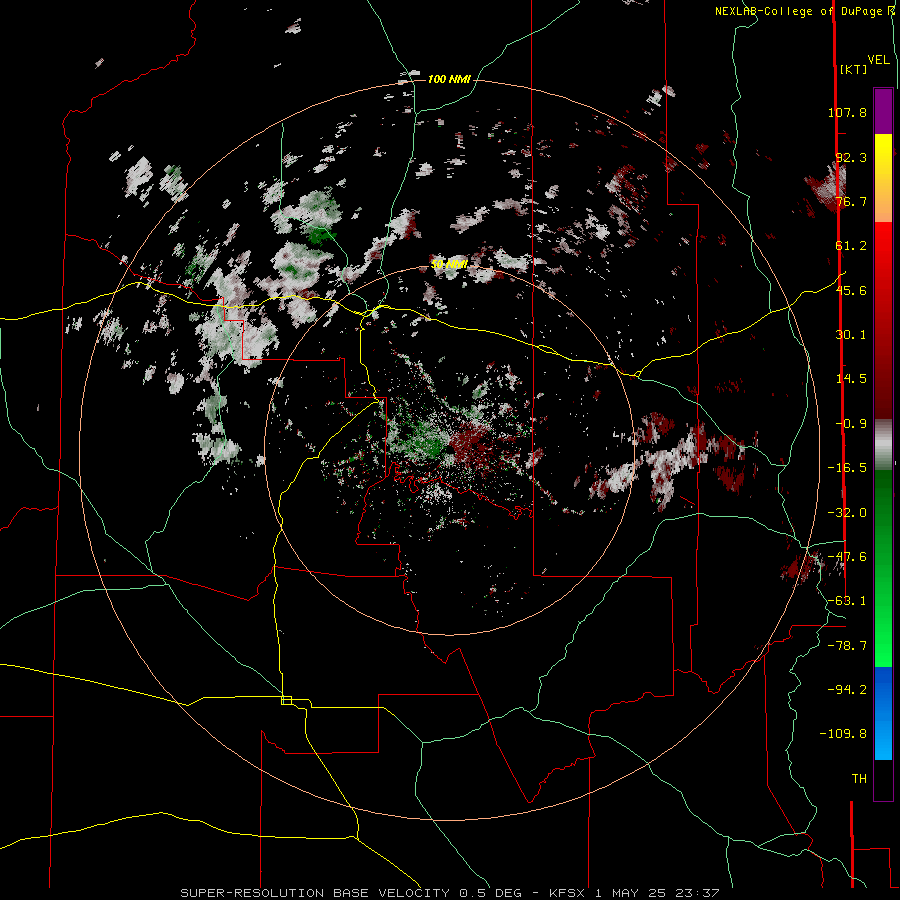Click the small yellow square marker at the highway junction
The width and height of the screenshot is (900, 900).
286,700
